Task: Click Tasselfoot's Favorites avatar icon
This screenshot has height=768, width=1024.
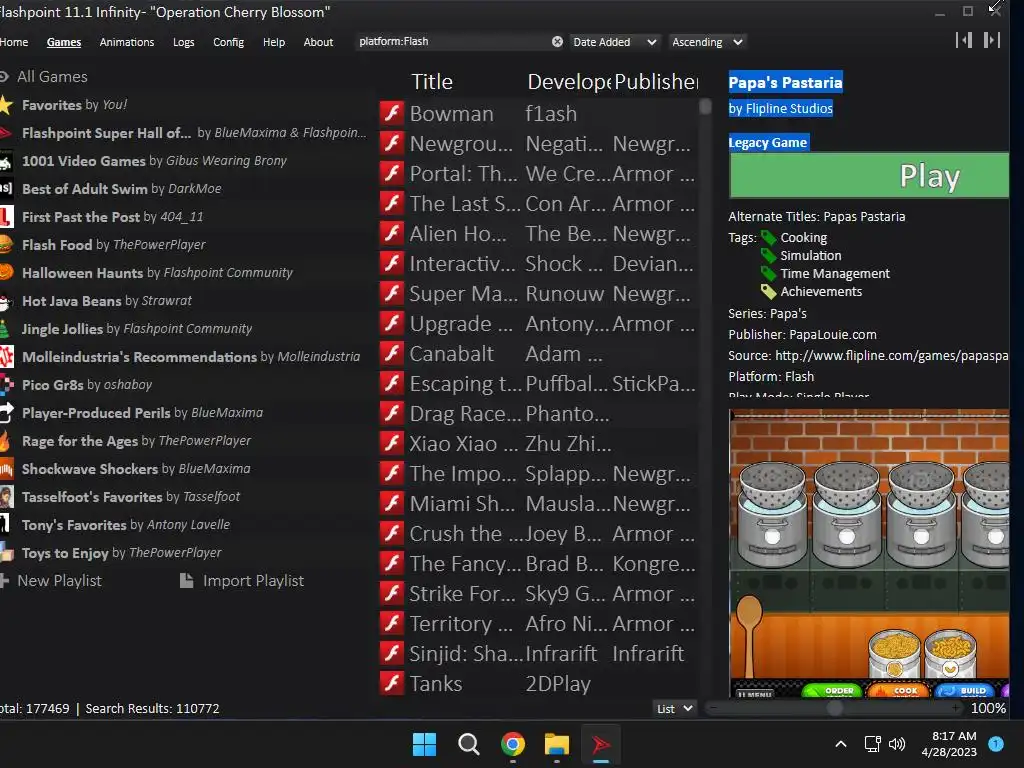Action: 6,497
